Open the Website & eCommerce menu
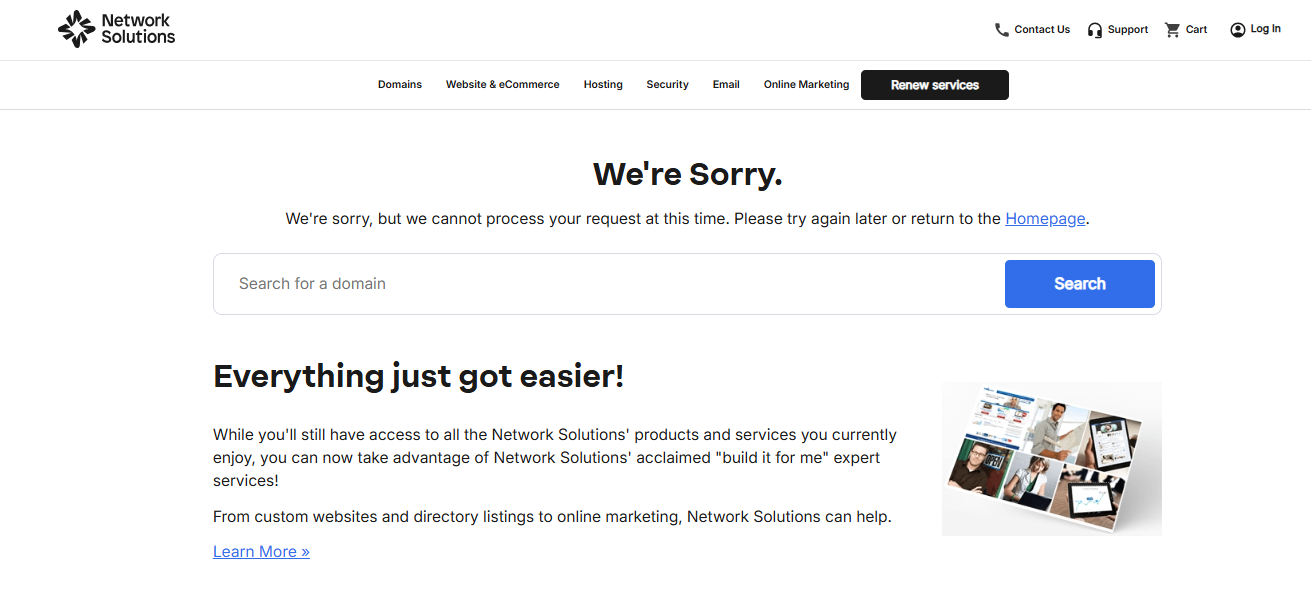Viewport: 1311px width, 598px height. [503, 84]
